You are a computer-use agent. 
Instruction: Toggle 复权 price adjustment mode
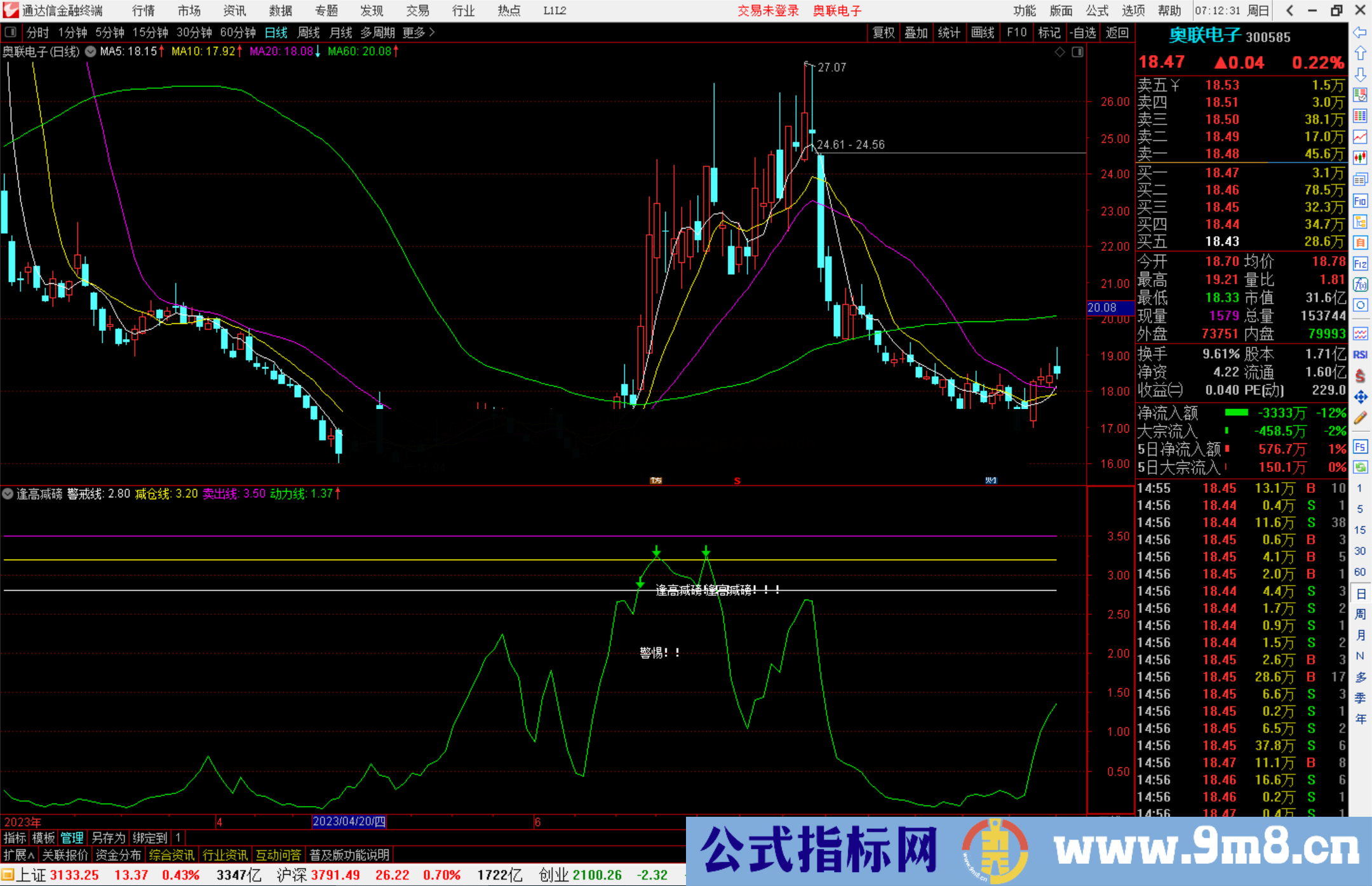(884, 32)
